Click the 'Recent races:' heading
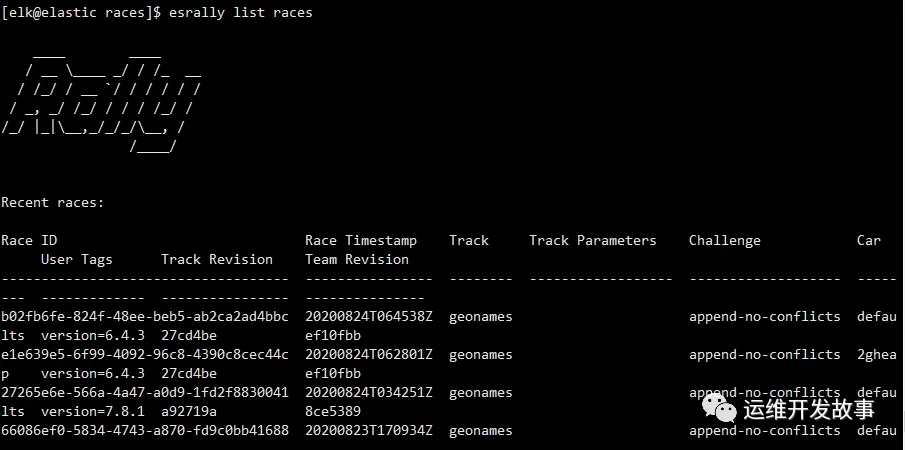This screenshot has height=450, width=905. [x=53, y=202]
